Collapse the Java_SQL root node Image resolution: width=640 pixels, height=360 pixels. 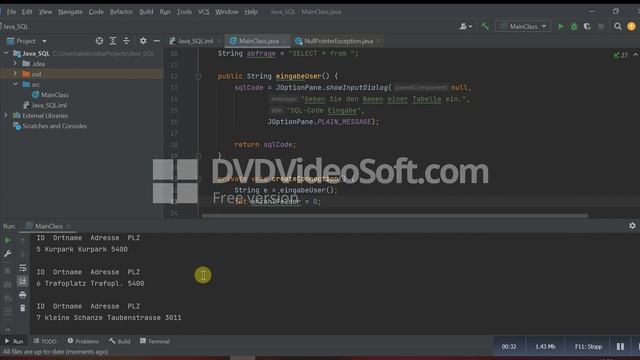click(6, 53)
